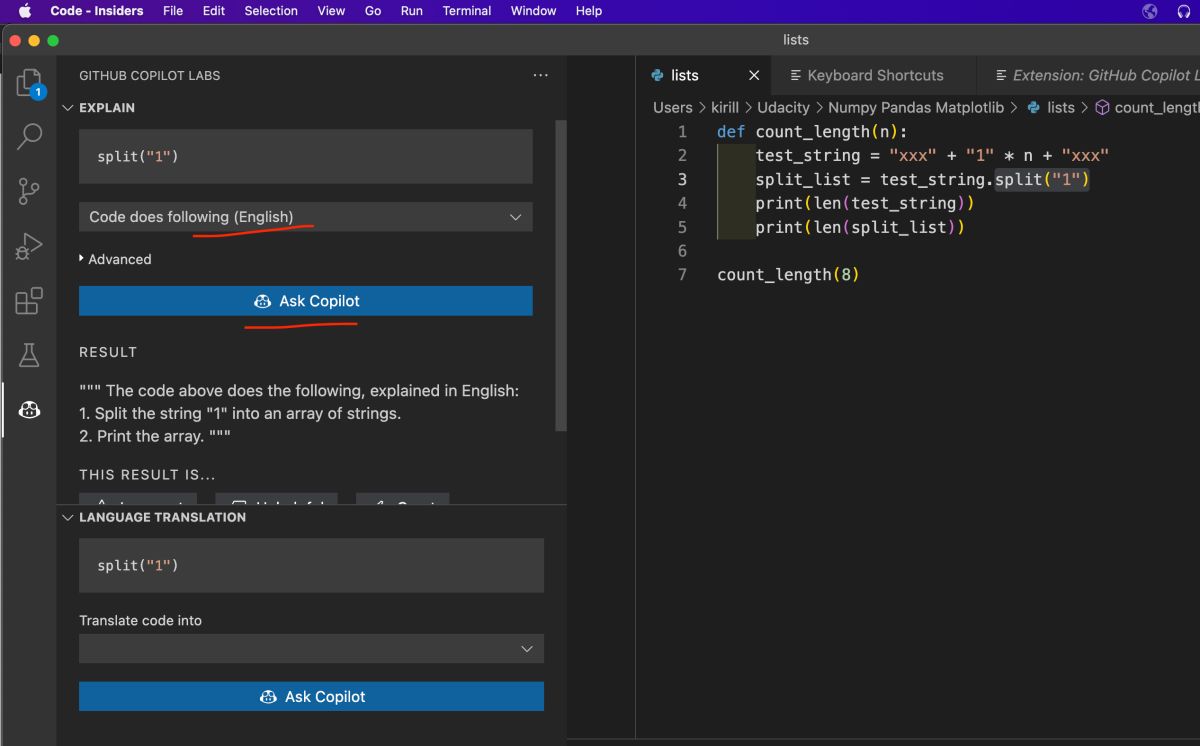Open the Run and Debug view

[29, 246]
